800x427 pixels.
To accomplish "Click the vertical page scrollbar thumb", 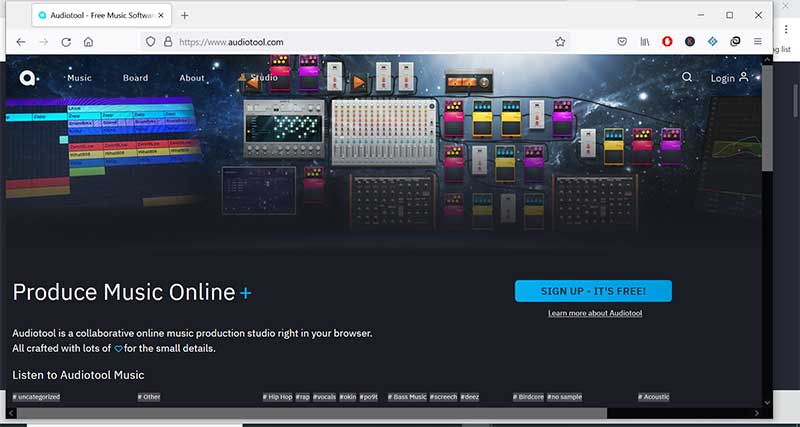I will (767, 117).
